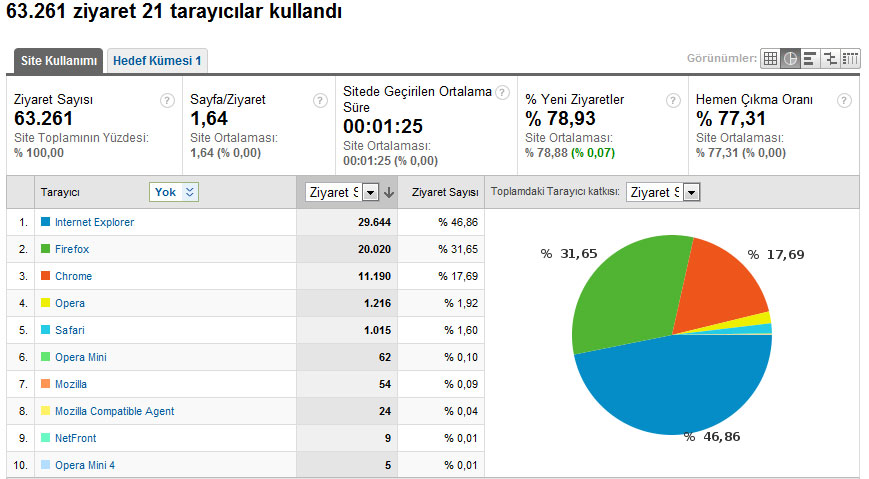Click help icon for Hemen Çıkma Oranı

point(844,100)
